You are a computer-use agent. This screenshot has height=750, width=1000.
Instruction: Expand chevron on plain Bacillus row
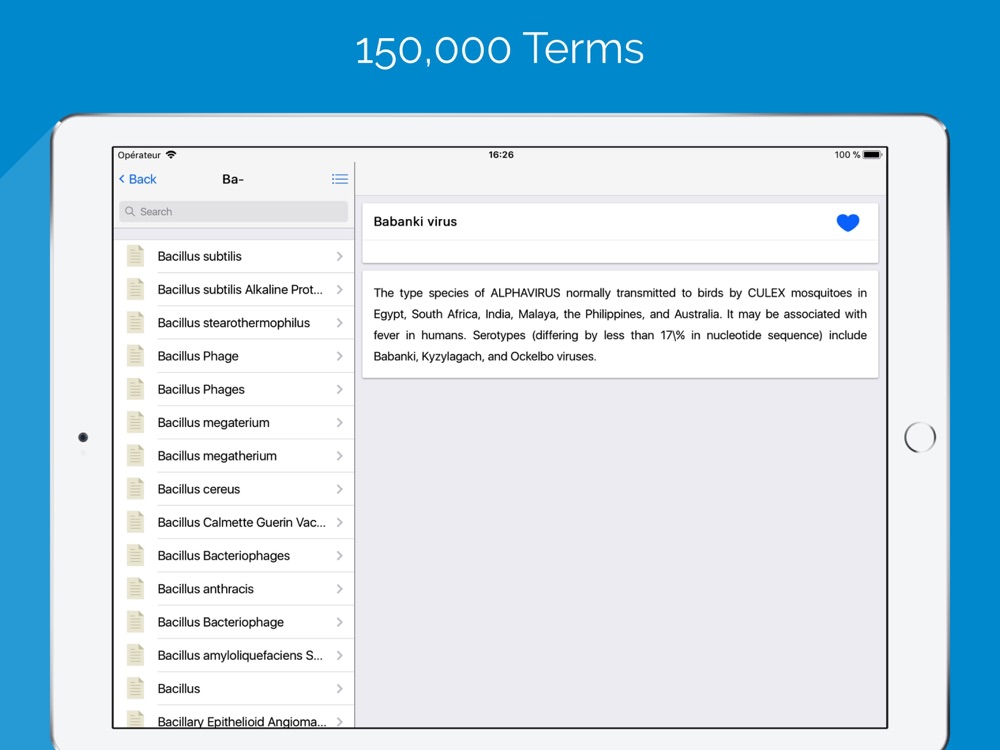point(340,689)
